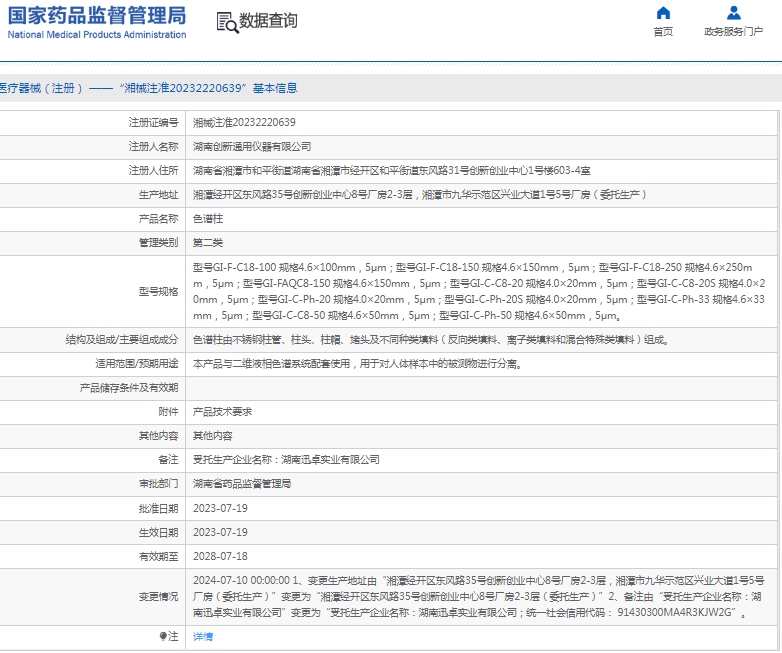The height and width of the screenshot is (653, 782).
Task: Click the 数据查询 search document icon
Action: point(227,22)
